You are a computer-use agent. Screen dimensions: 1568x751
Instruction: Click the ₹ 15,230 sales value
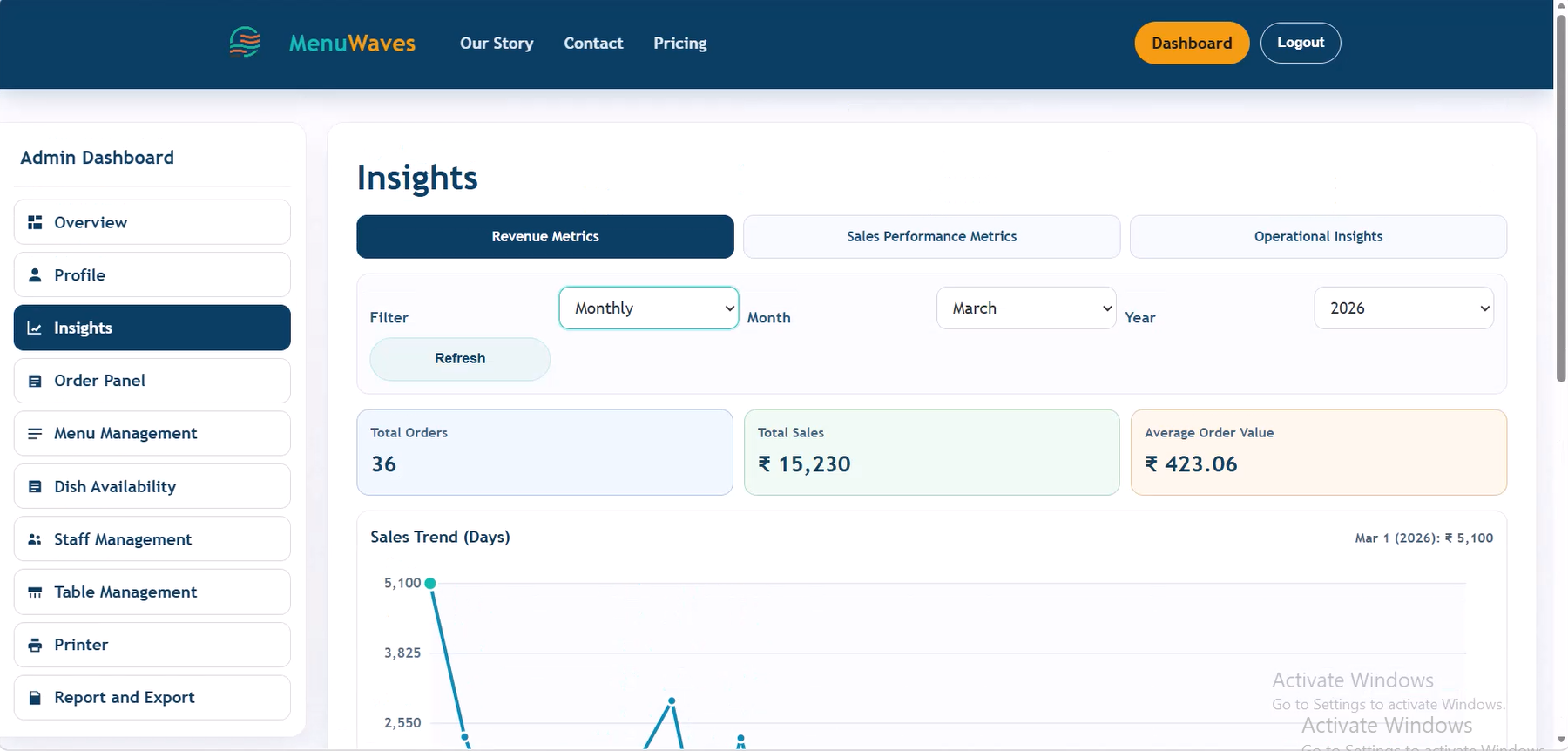click(x=804, y=464)
